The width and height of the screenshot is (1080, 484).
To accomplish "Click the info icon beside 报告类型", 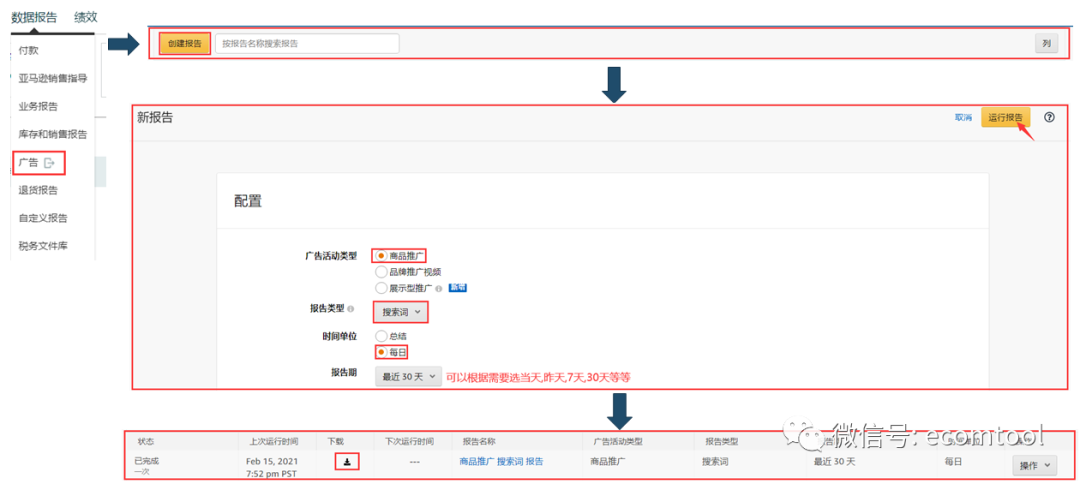I will click(x=351, y=309).
